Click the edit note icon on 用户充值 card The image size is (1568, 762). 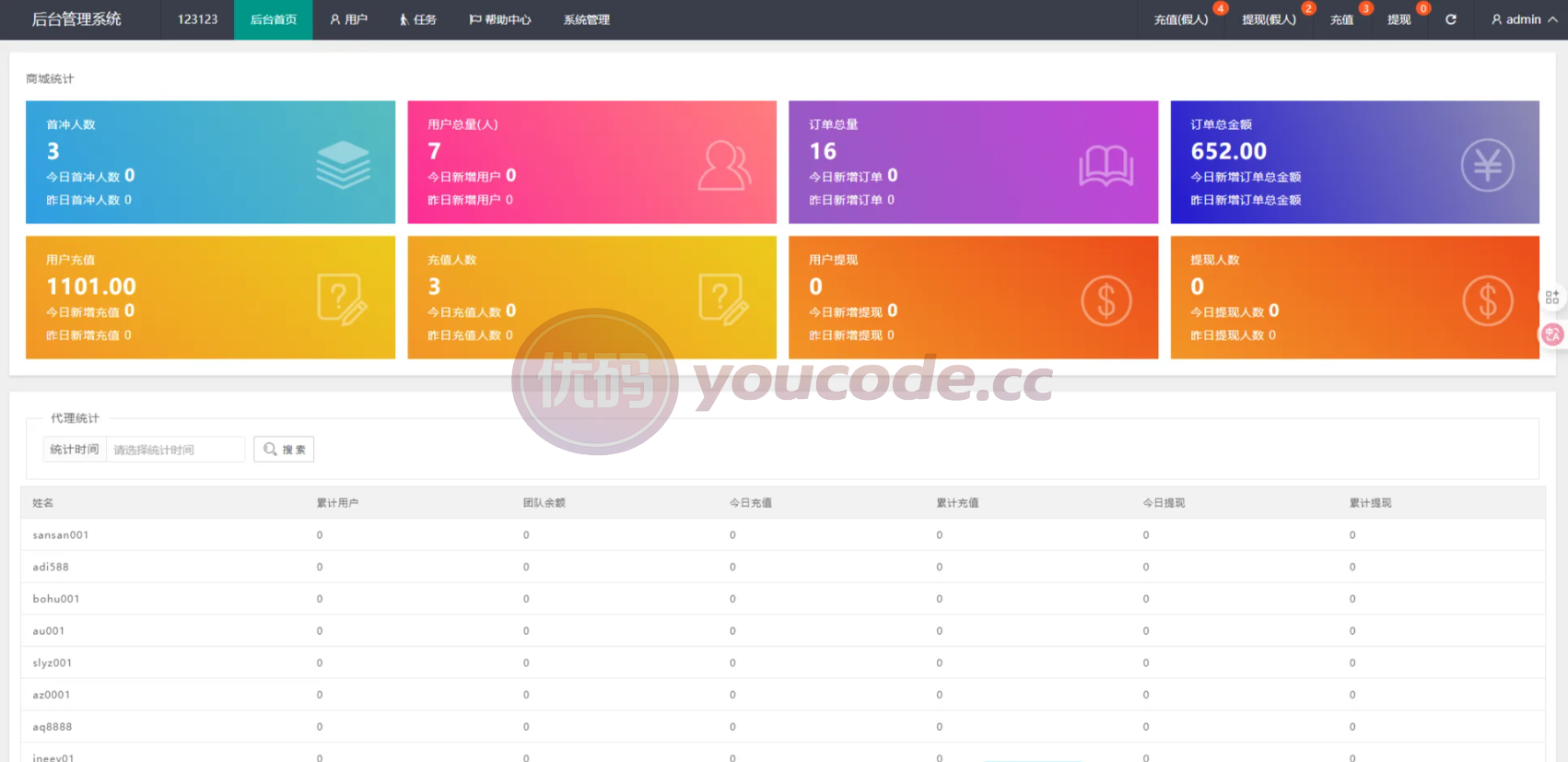pos(343,299)
